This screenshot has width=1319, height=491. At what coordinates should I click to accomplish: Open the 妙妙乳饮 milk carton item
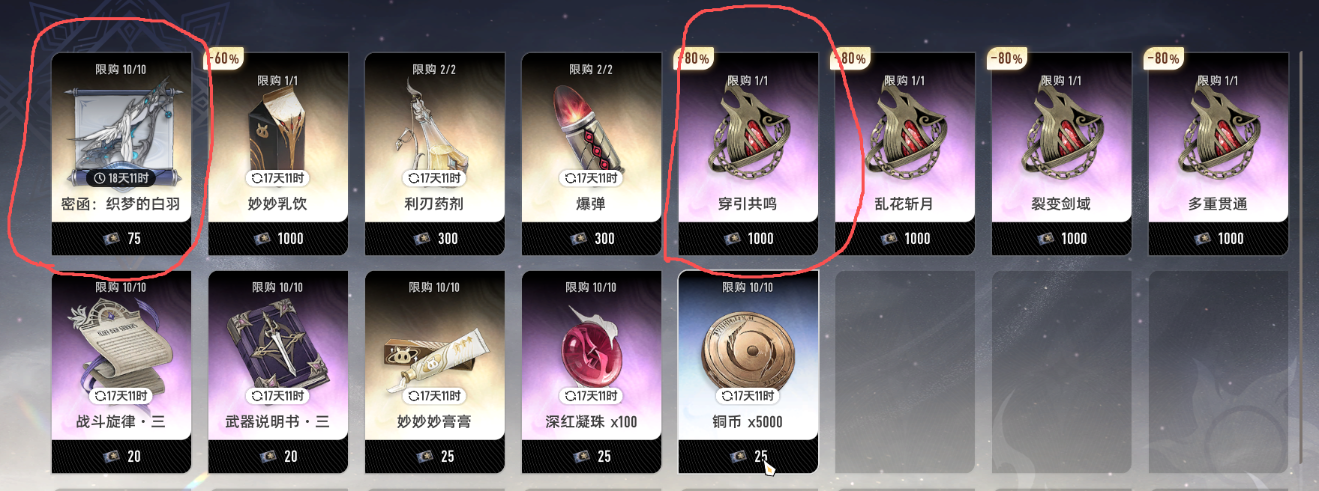[278, 154]
